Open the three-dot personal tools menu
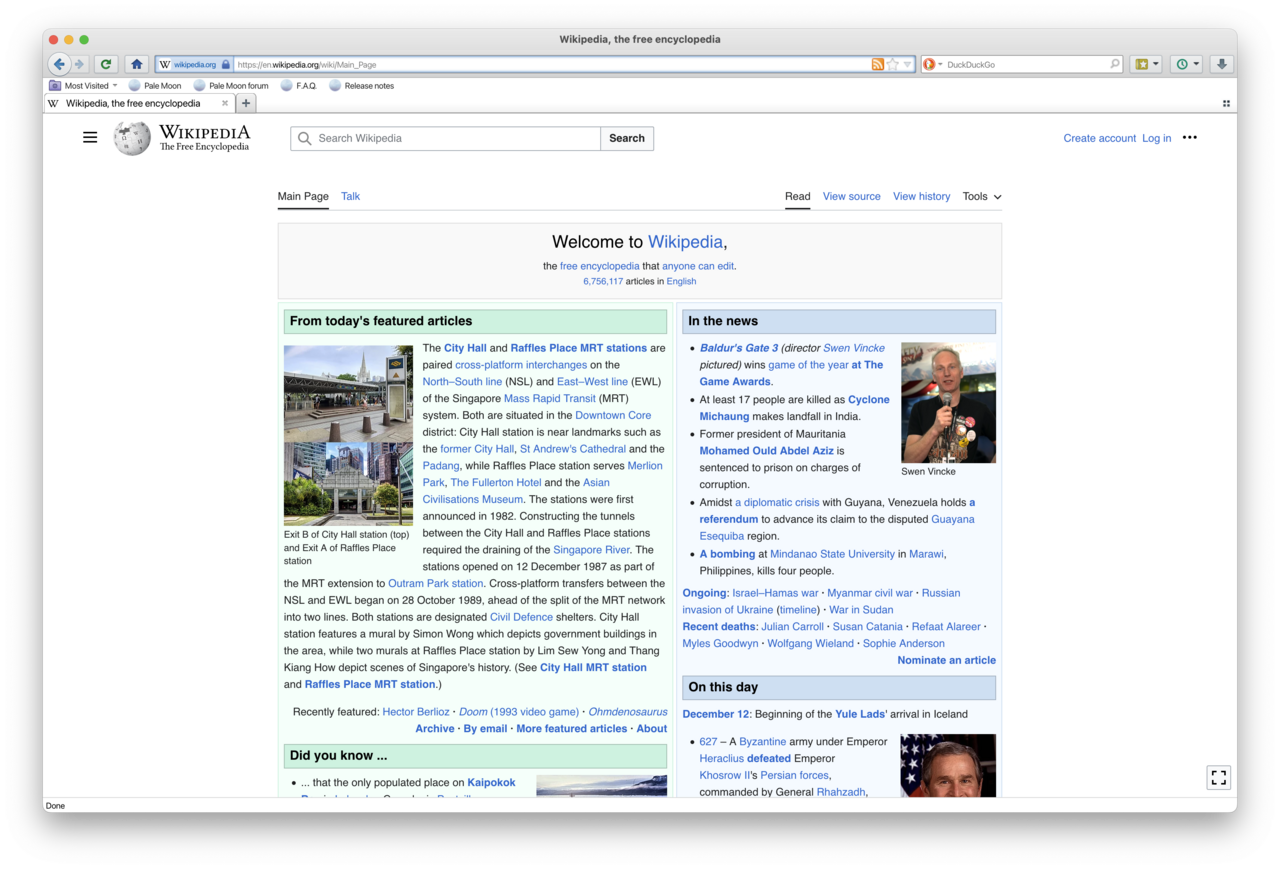The image size is (1280, 869). tap(1189, 138)
